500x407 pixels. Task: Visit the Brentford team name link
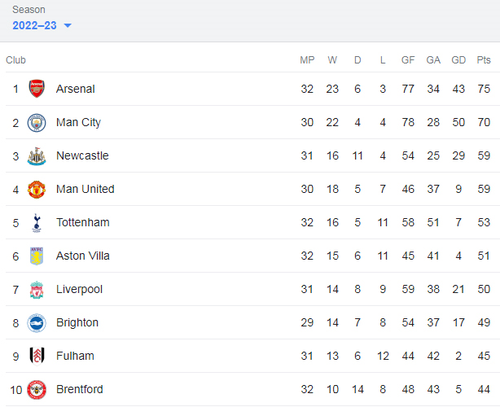[x=80, y=389]
